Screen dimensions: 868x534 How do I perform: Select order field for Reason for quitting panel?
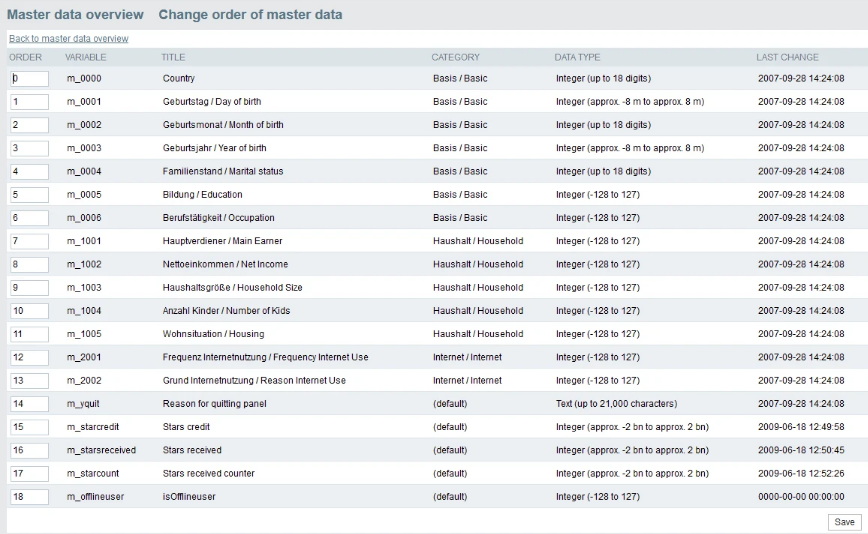[x=29, y=404]
